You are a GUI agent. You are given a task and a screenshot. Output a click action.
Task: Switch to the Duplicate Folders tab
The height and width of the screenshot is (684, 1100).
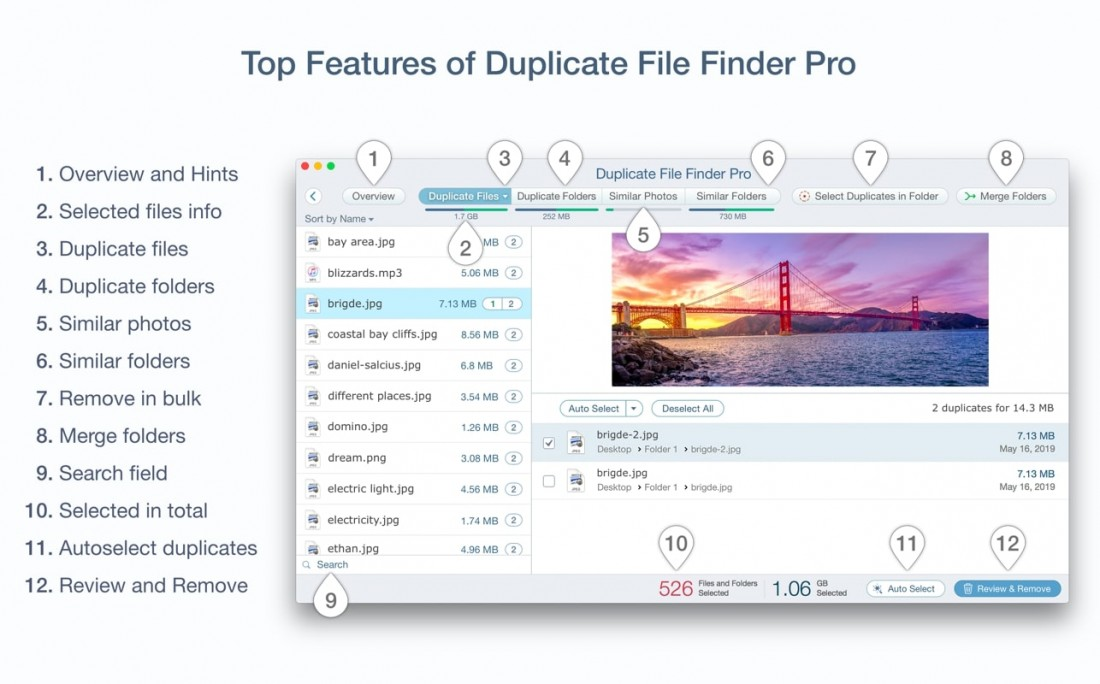[x=556, y=196]
